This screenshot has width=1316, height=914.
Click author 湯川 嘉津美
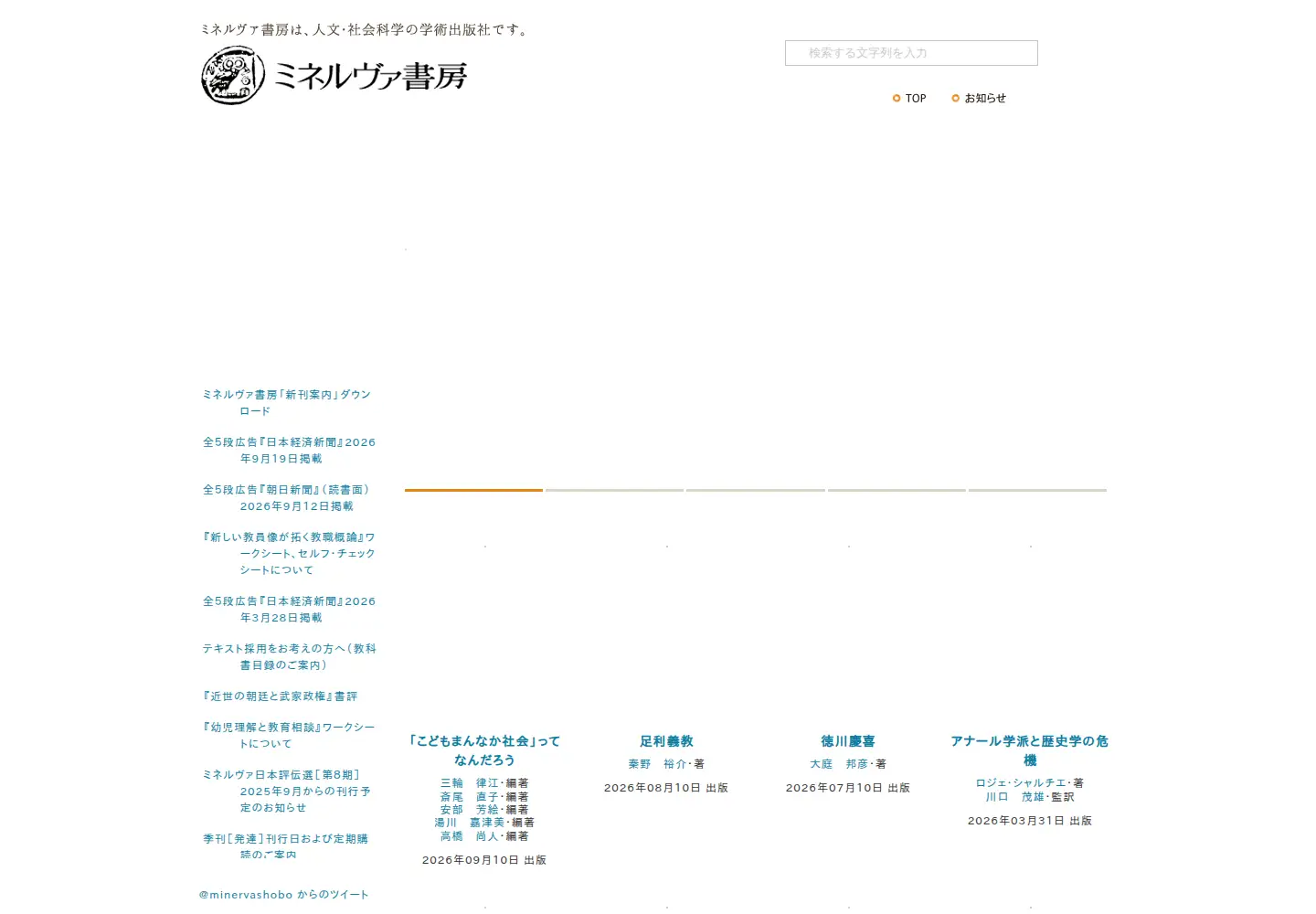[x=470, y=823]
